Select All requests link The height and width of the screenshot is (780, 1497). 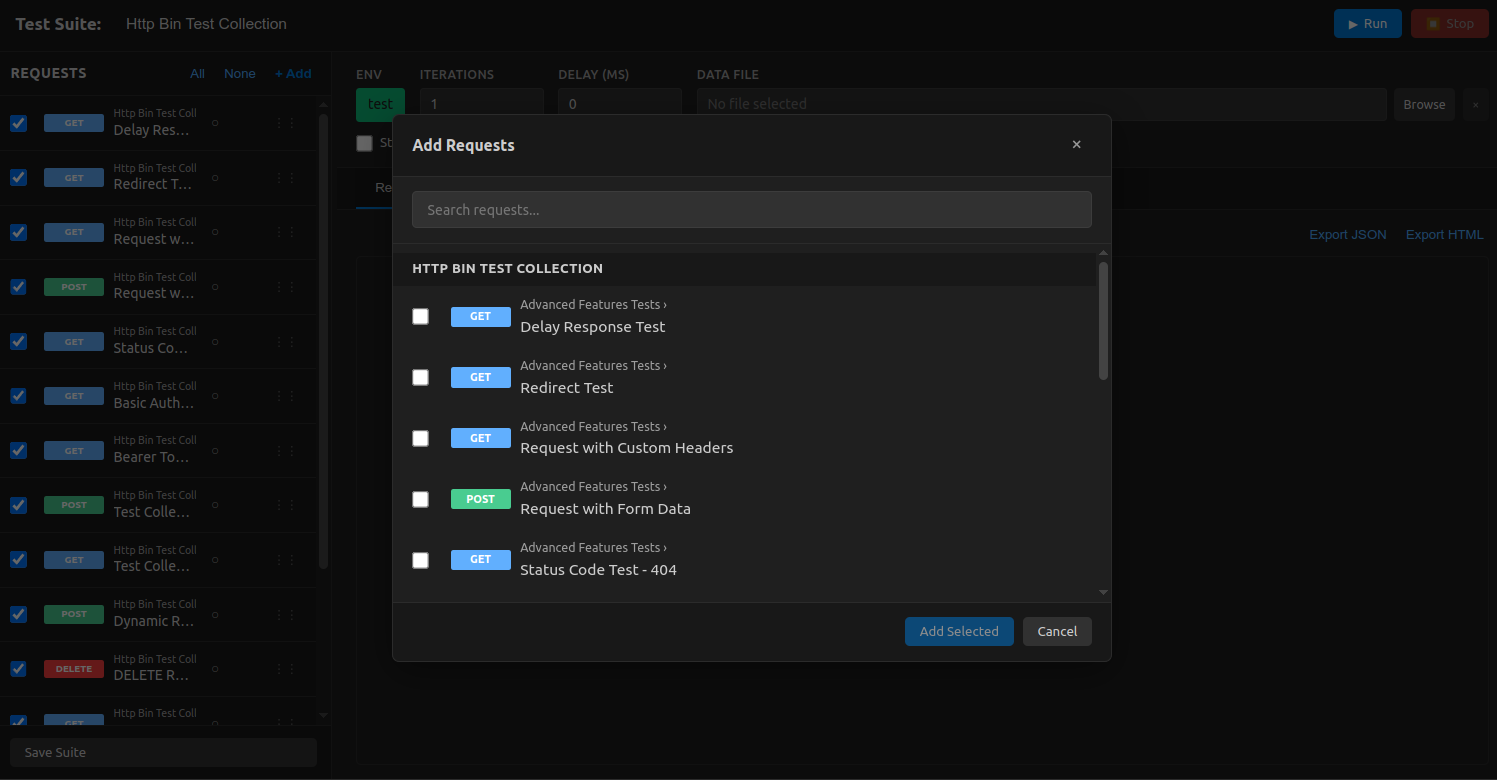(x=197, y=74)
